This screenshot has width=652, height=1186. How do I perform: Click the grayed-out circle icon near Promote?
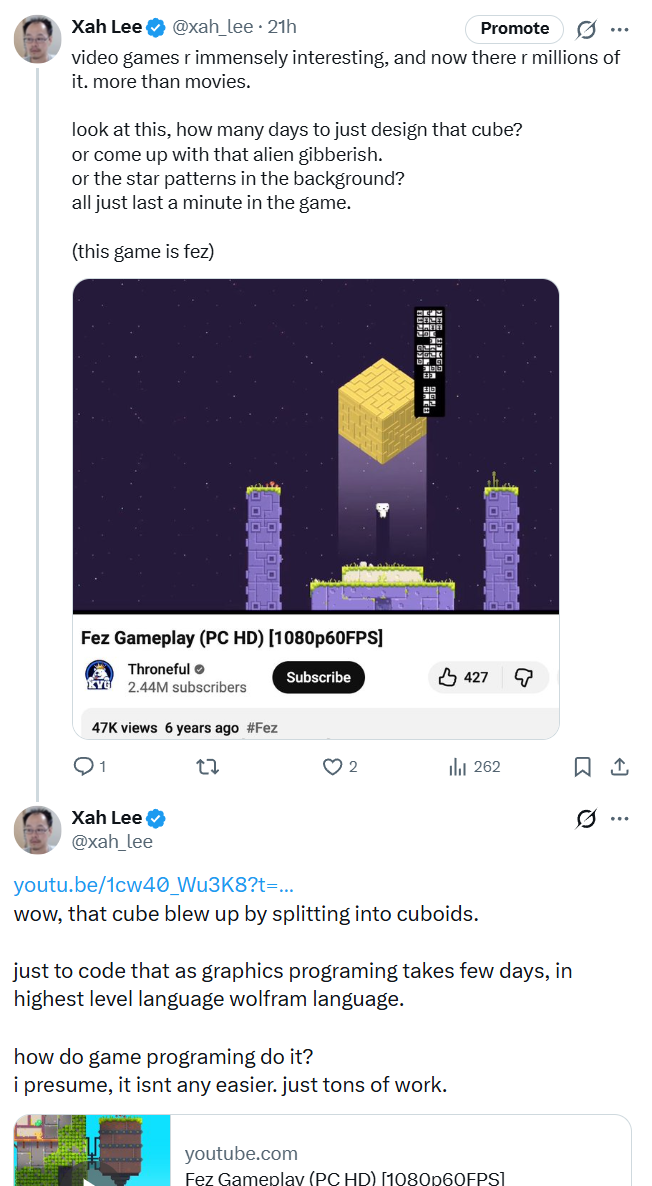[x=587, y=29]
